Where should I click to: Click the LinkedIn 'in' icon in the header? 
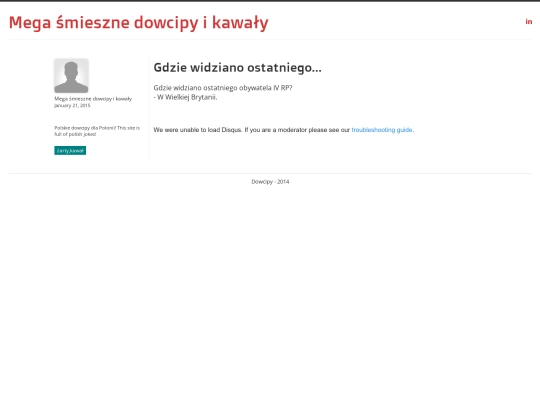tap(529, 22)
